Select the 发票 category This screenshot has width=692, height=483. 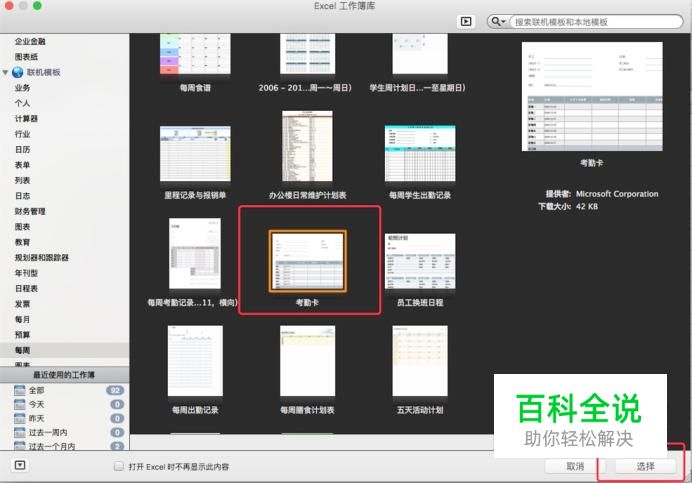click(x=23, y=304)
